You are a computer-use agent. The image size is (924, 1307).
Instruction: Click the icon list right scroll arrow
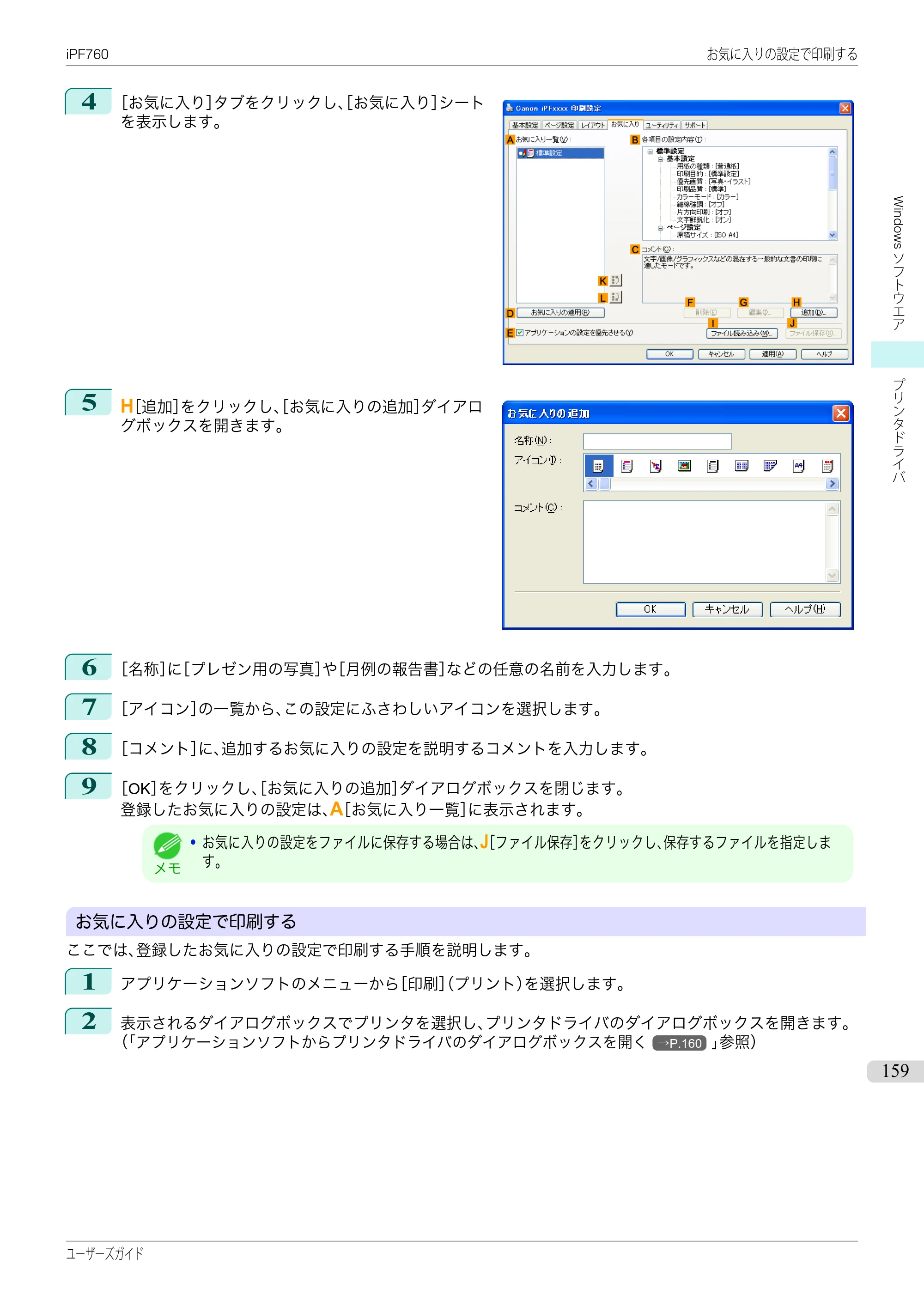pos(833,484)
